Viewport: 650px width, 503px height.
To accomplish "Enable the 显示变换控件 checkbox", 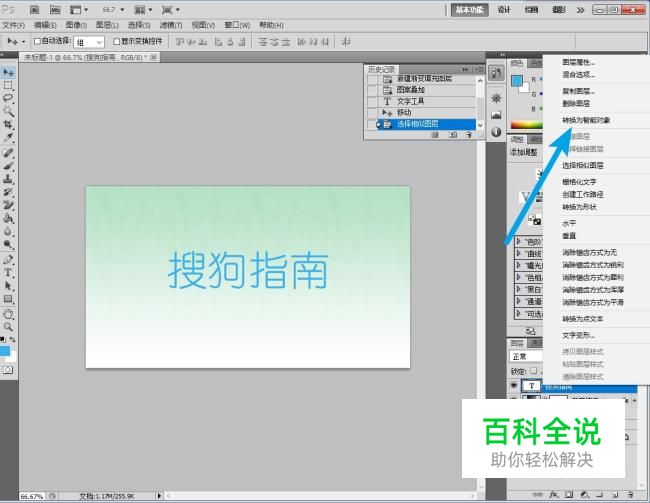I will point(116,41).
